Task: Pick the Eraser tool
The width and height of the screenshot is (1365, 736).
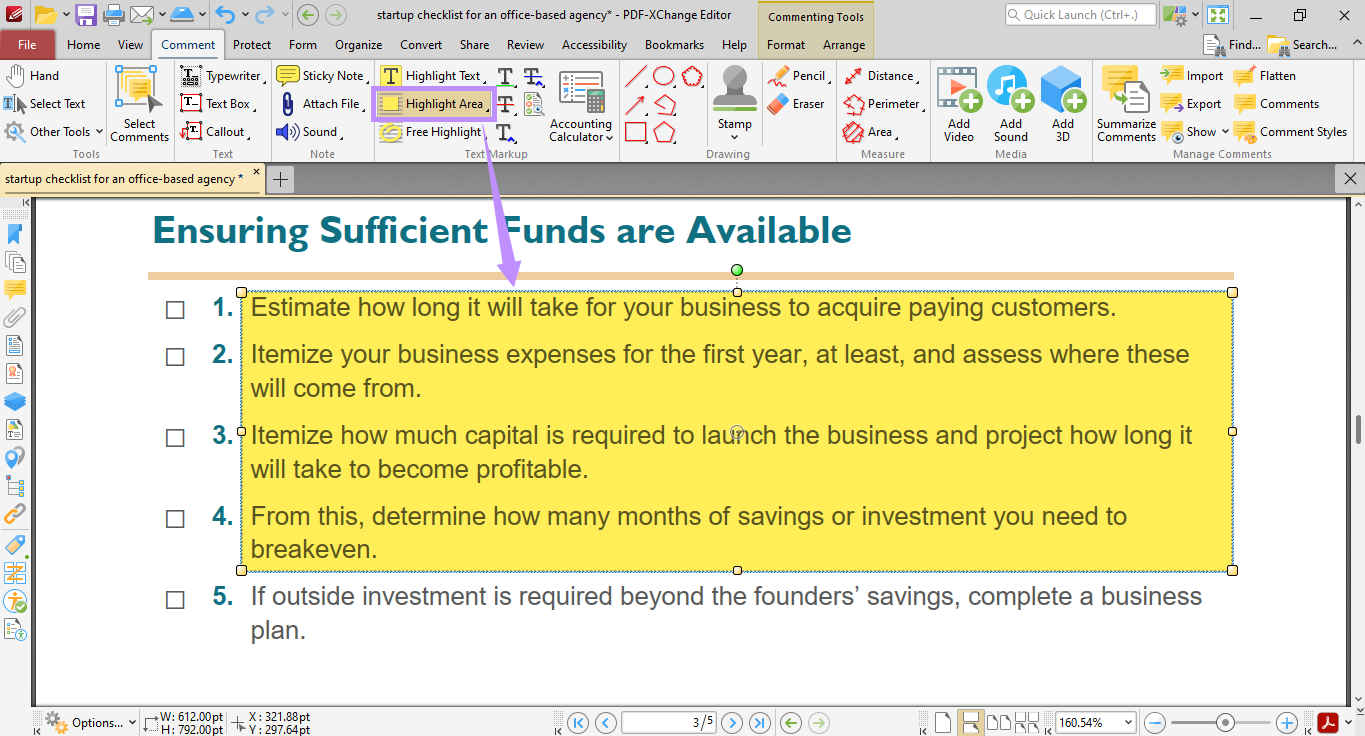Action: tap(795, 103)
